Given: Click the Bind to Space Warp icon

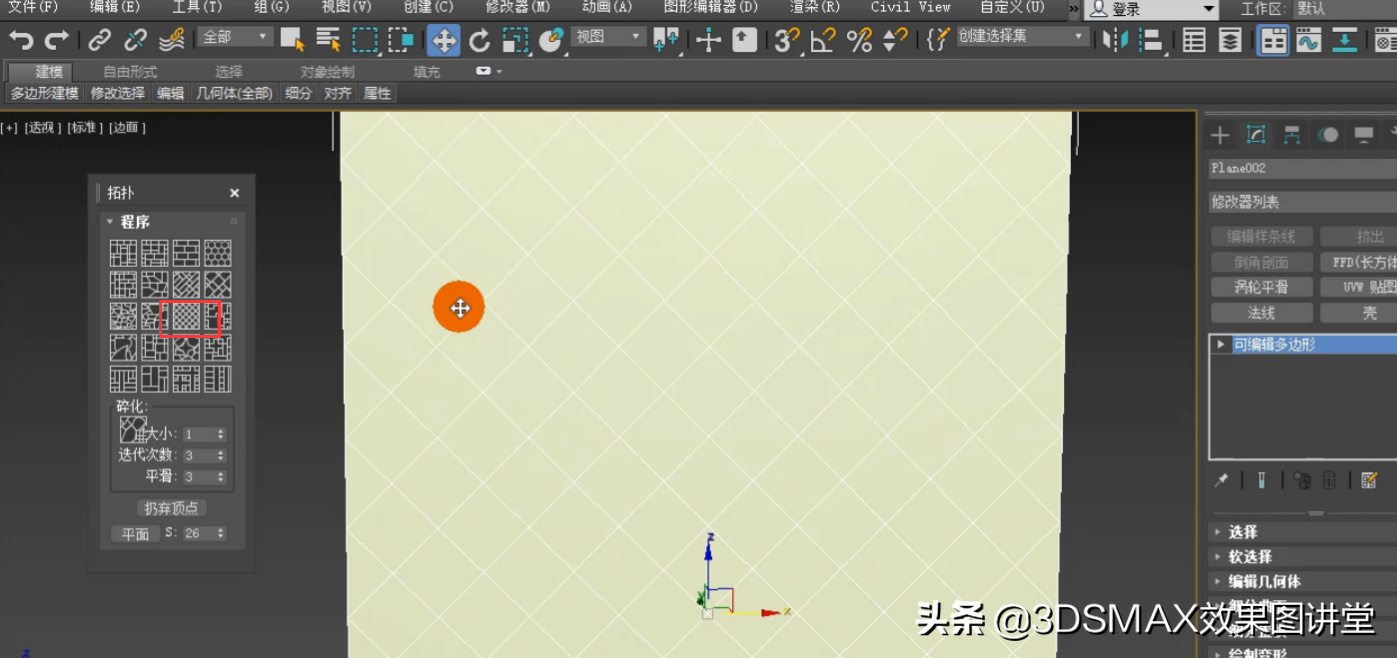Looking at the screenshot, I should point(172,40).
